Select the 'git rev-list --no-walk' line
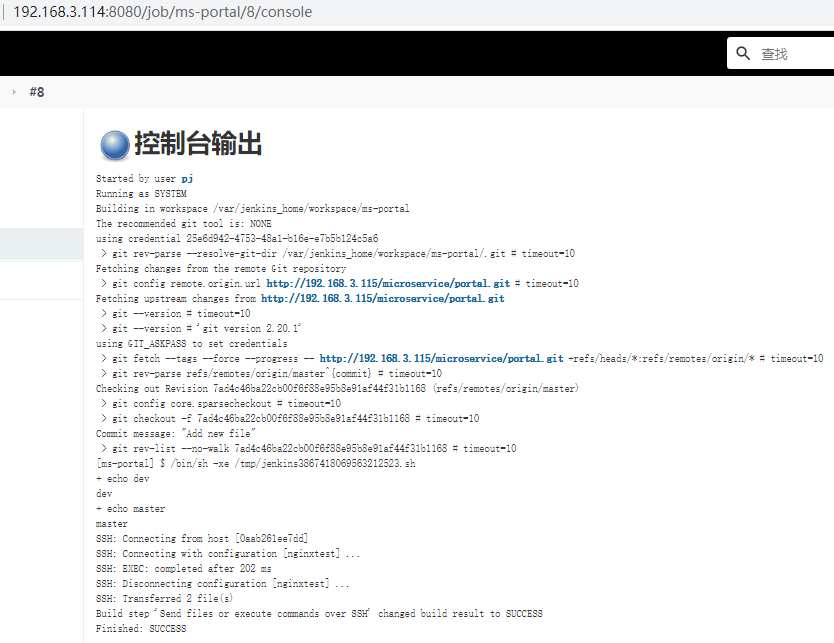This screenshot has width=834, height=643. (308, 448)
